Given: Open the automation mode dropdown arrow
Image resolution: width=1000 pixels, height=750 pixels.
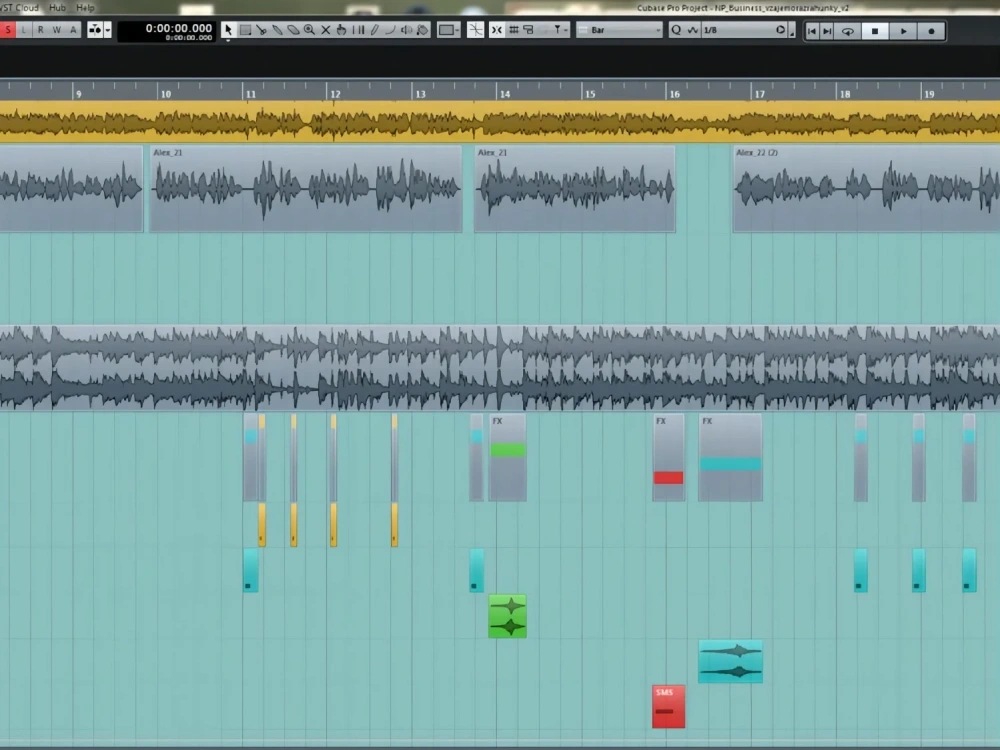Looking at the screenshot, I should point(108,30).
